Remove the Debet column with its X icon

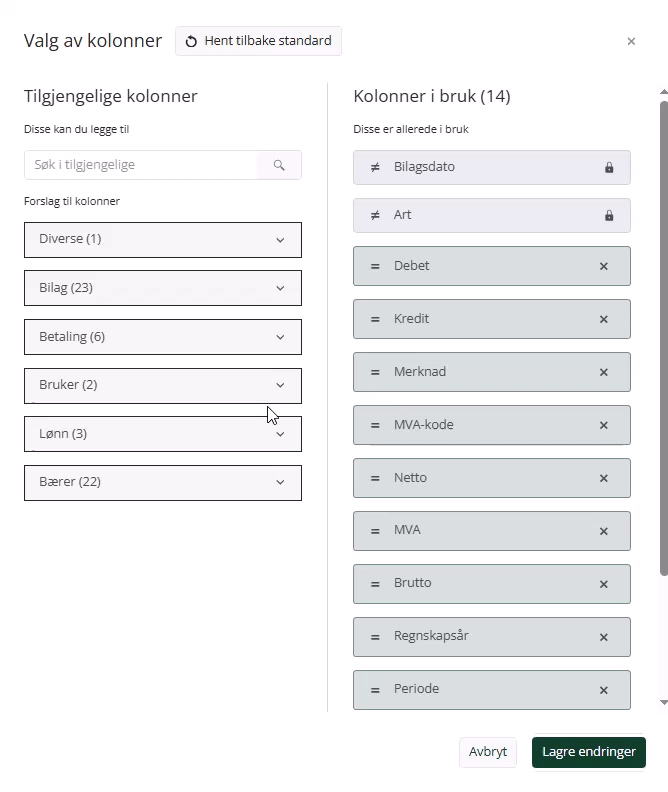click(x=603, y=266)
